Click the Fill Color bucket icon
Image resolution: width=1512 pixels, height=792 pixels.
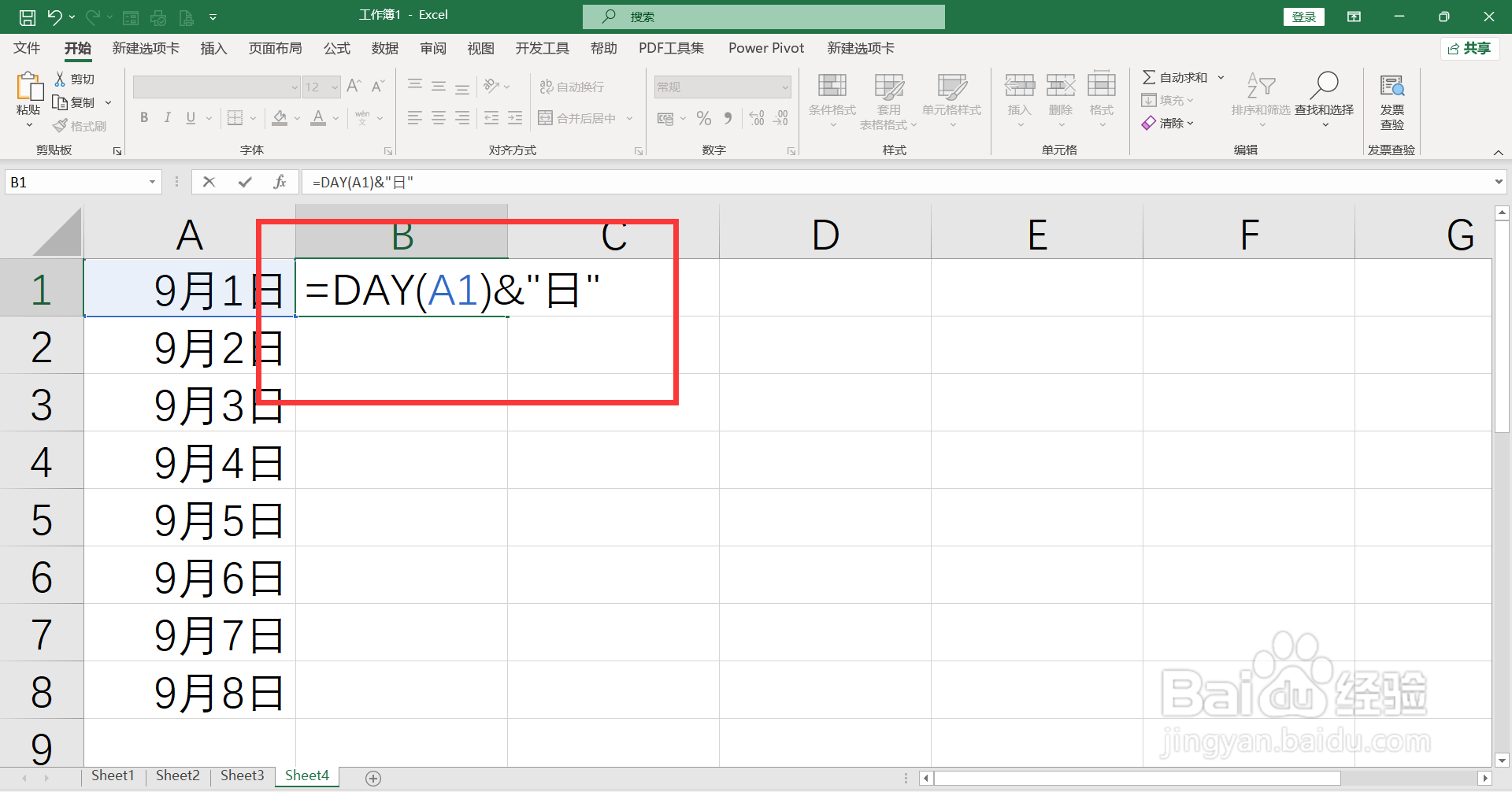coord(280,118)
